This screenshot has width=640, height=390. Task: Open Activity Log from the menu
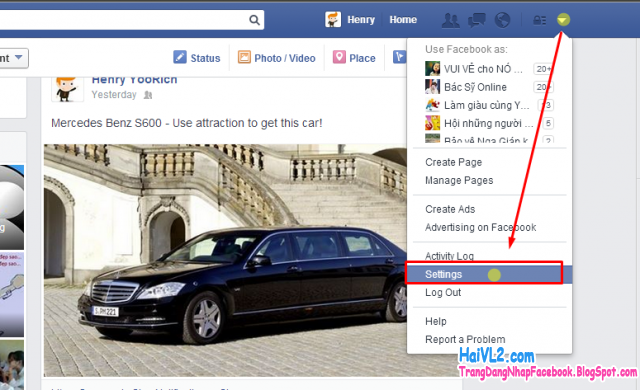tap(449, 256)
